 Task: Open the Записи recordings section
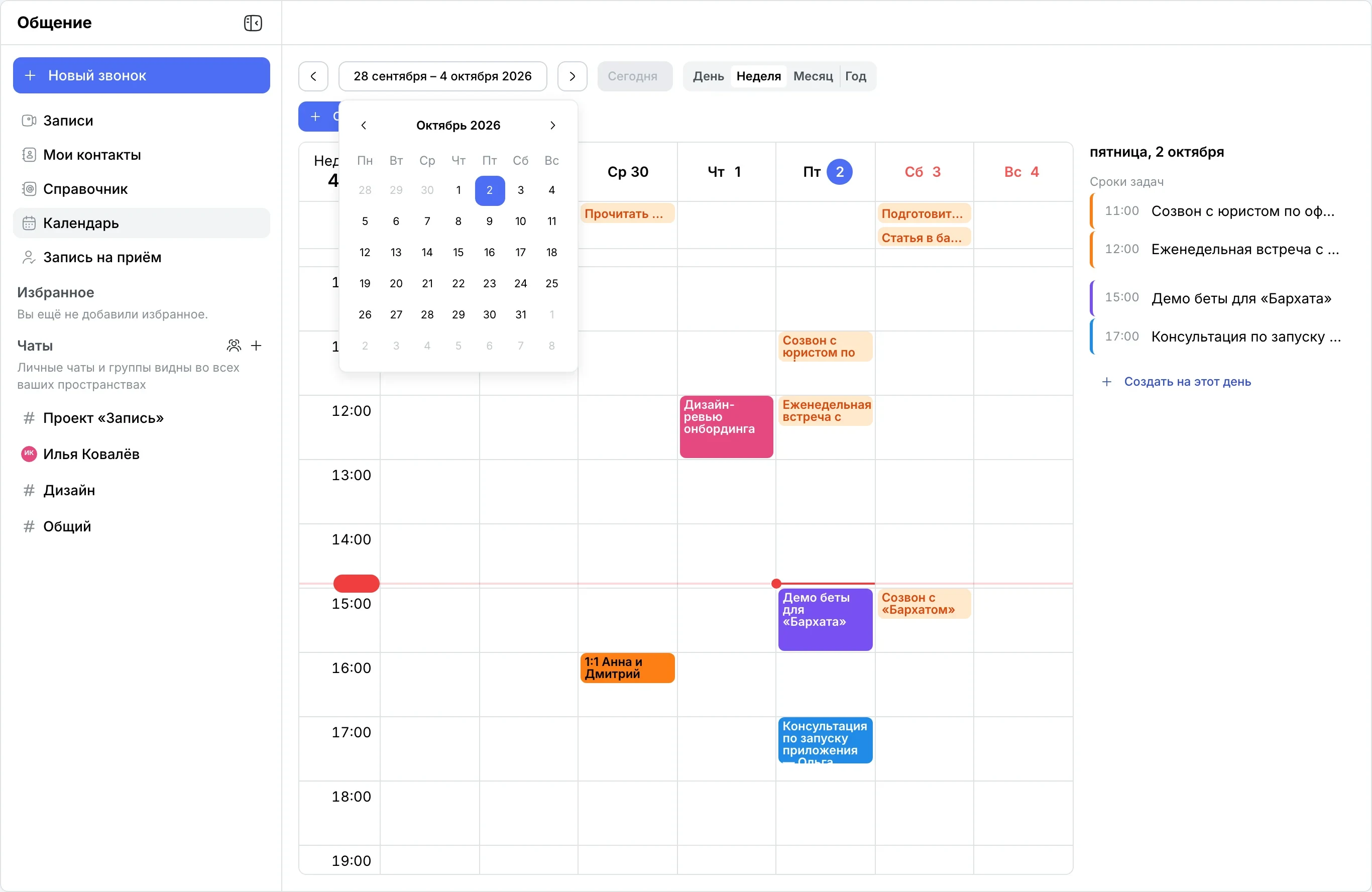[x=141, y=121]
